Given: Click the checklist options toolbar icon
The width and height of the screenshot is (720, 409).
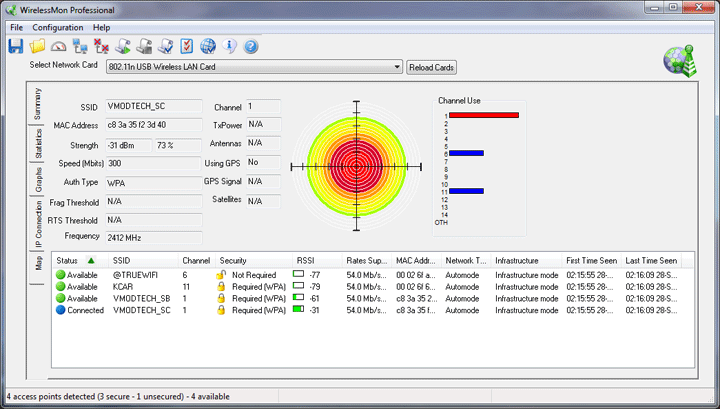Looking at the screenshot, I should pos(186,46).
